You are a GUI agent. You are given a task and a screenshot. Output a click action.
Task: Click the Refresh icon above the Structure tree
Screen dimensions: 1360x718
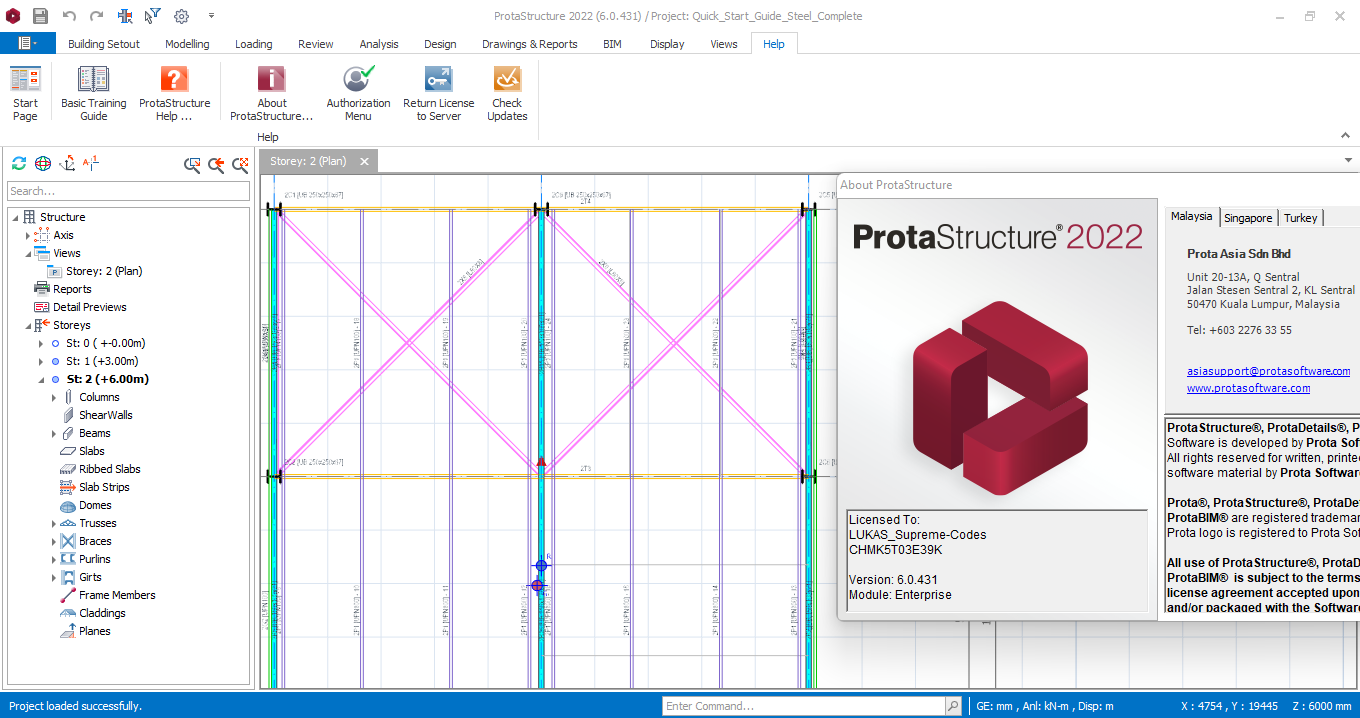18,163
